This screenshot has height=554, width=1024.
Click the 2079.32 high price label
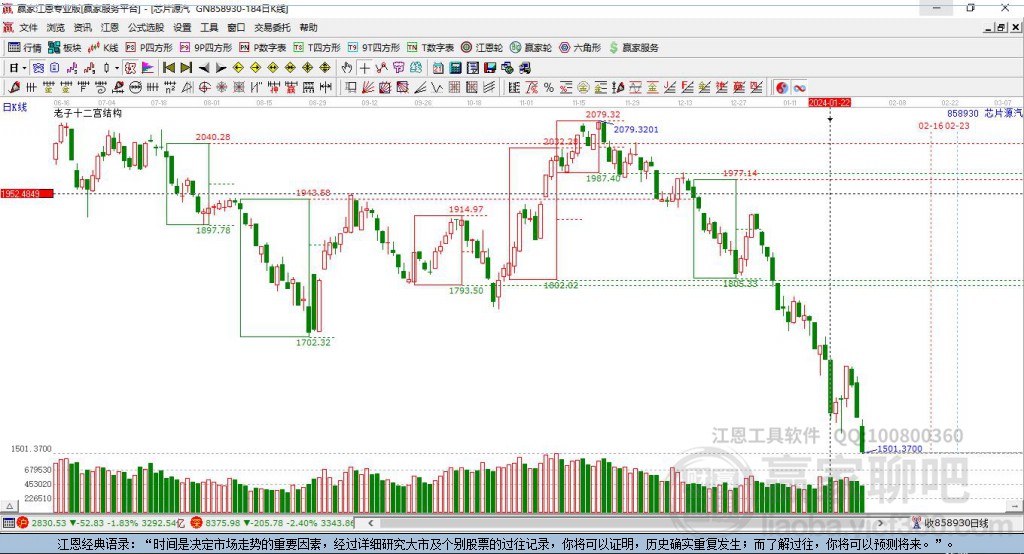pyautogui.click(x=603, y=114)
